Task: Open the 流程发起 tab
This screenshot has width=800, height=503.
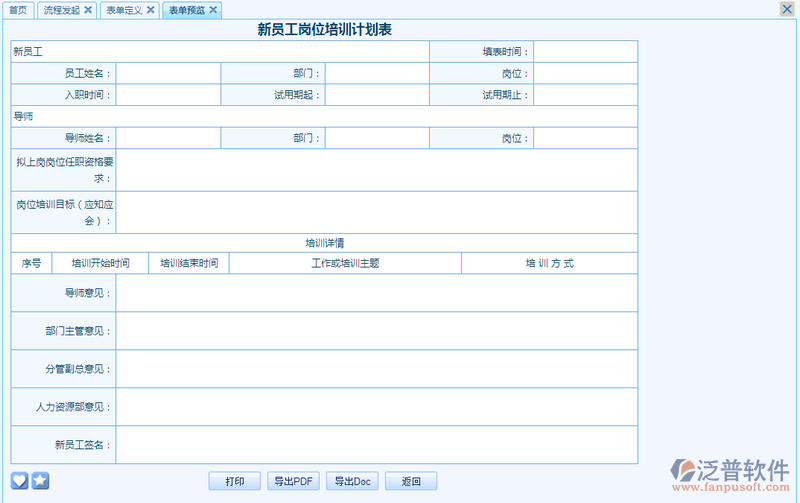Action: tap(61, 10)
